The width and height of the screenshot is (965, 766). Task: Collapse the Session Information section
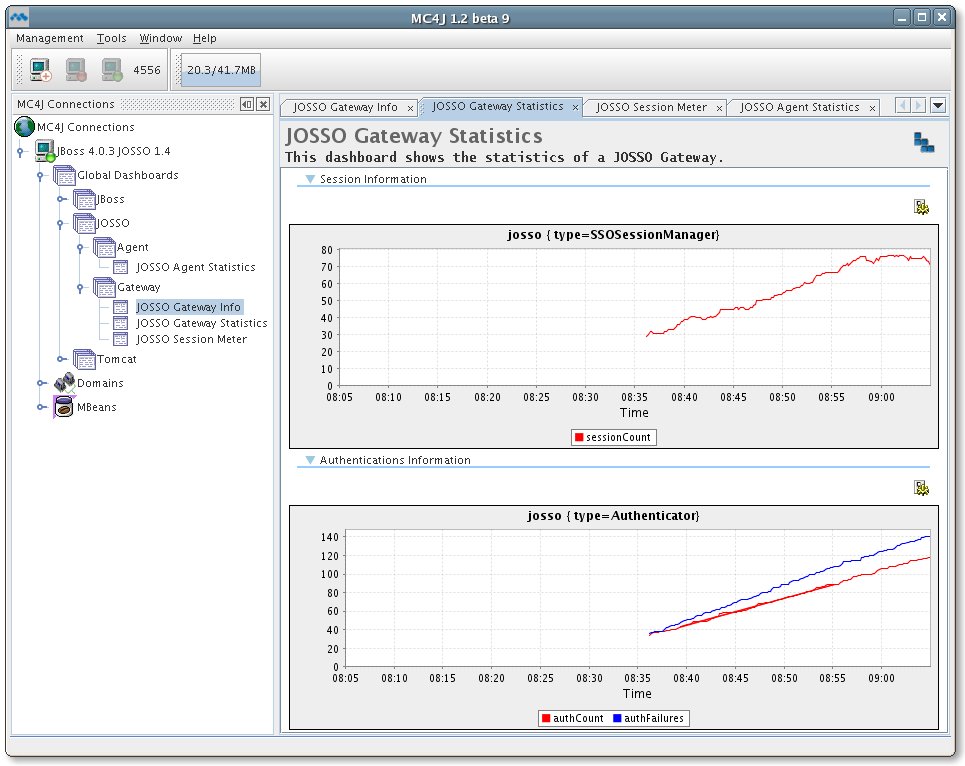310,180
